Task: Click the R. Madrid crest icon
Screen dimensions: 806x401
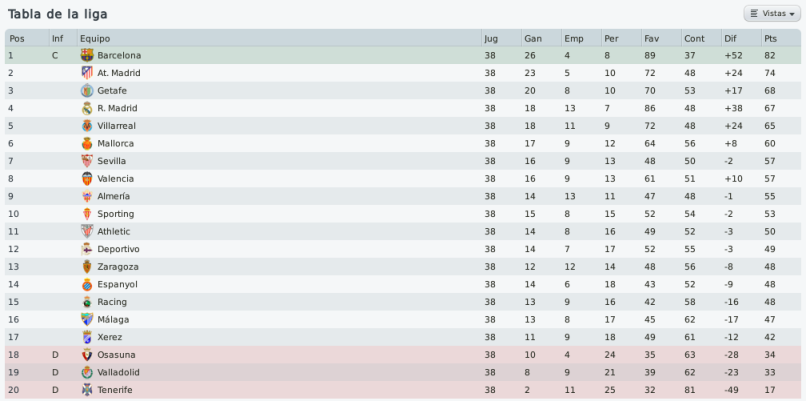Action: 87,108
